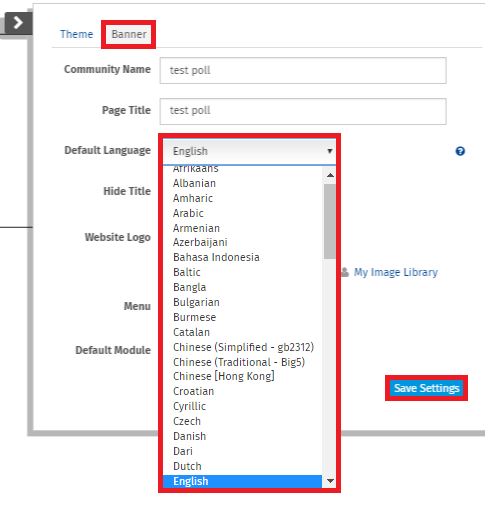The image size is (485, 523).
Task: Choose Bulgarian from the list
Action: click(242, 302)
